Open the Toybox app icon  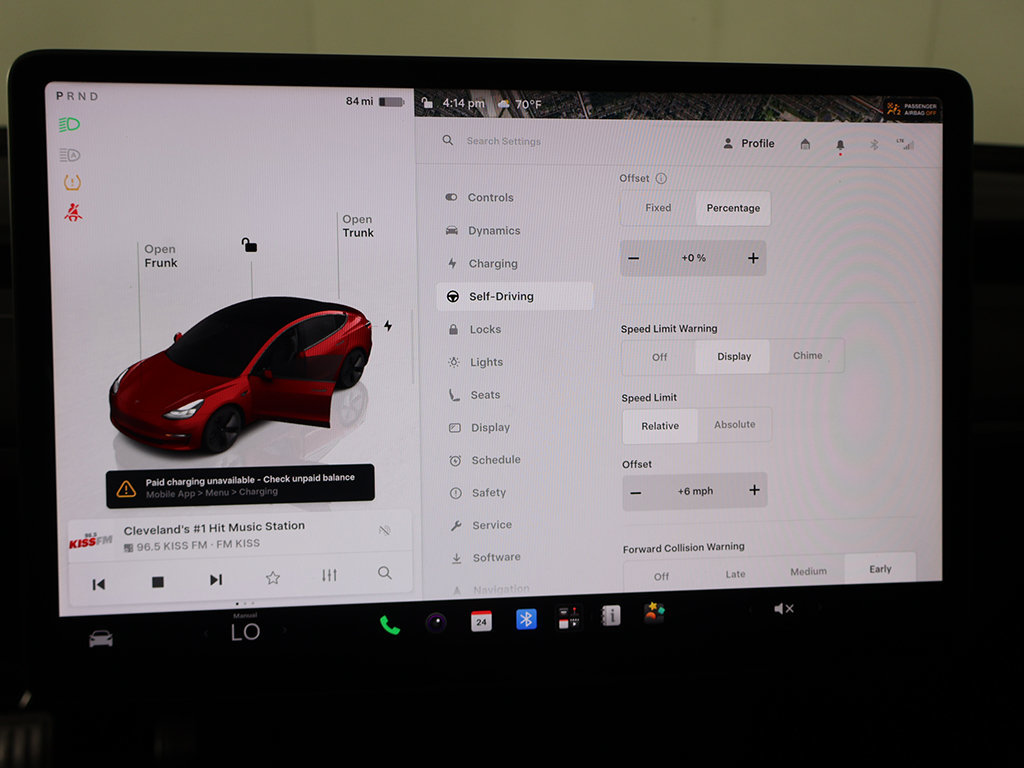tap(654, 613)
